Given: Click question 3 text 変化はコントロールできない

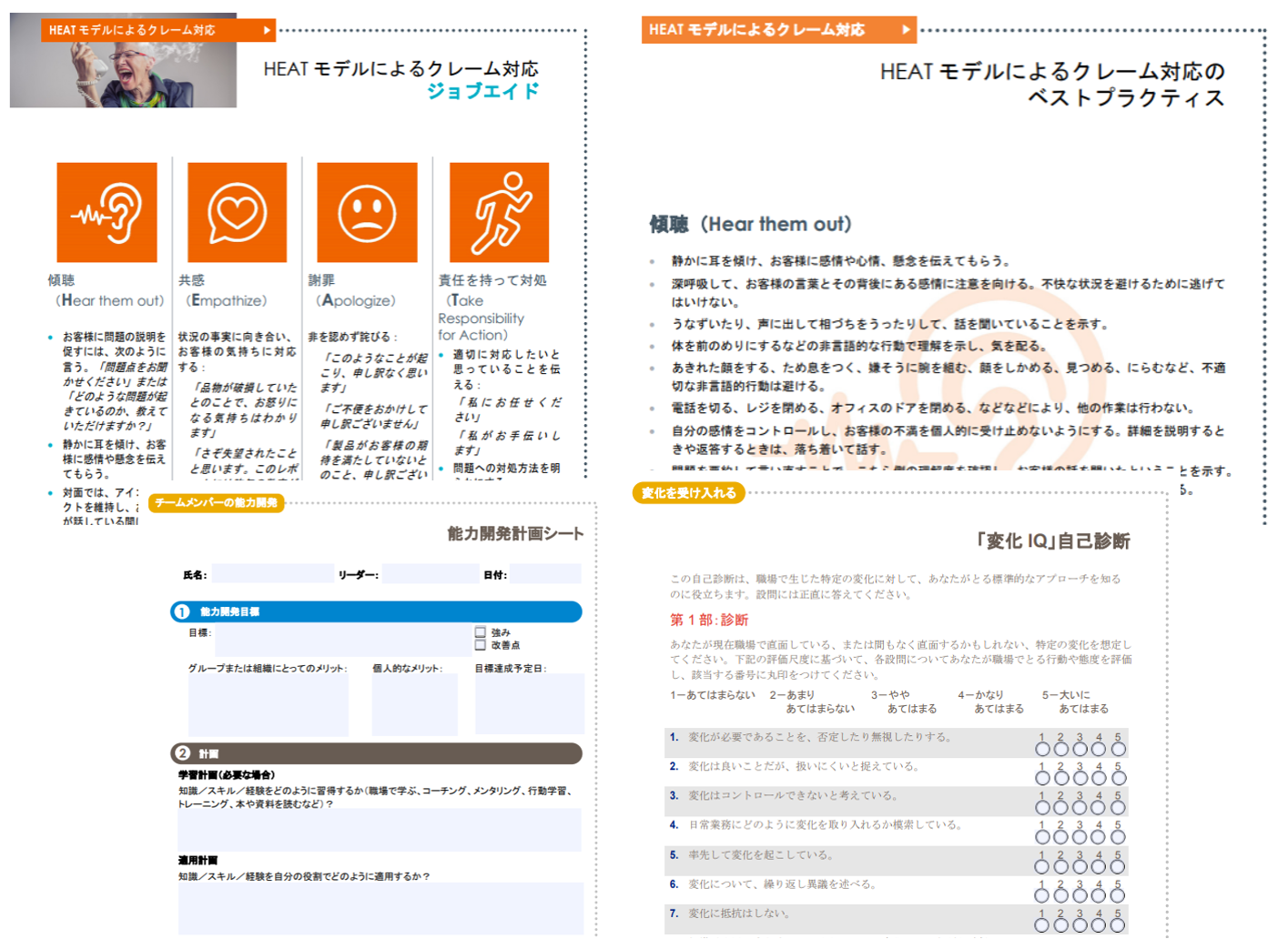Looking at the screenshot, I should [794, 795].
